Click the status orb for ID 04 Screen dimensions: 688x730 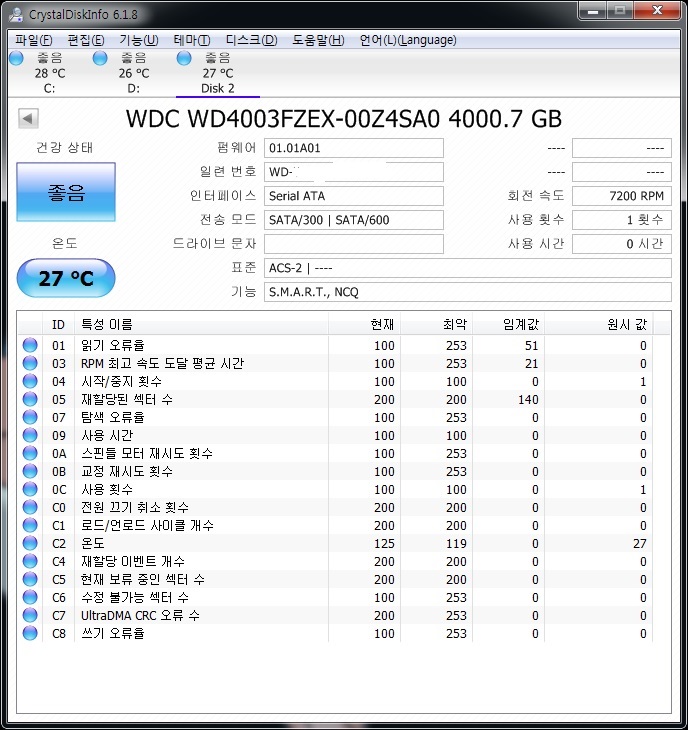[x=30, y=381]
